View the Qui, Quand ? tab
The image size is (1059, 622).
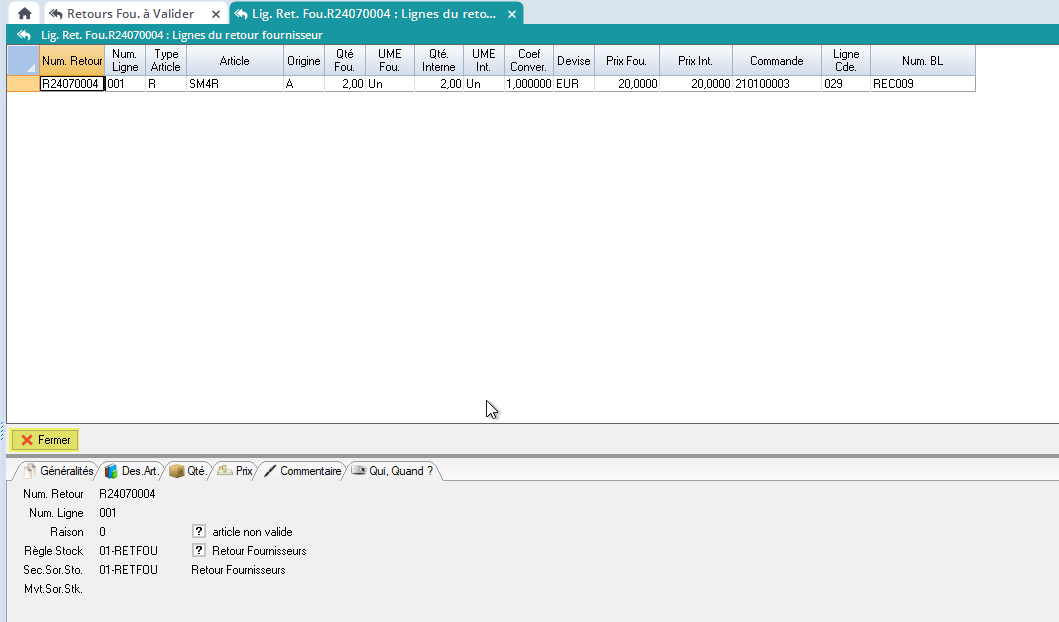[393, 471]
